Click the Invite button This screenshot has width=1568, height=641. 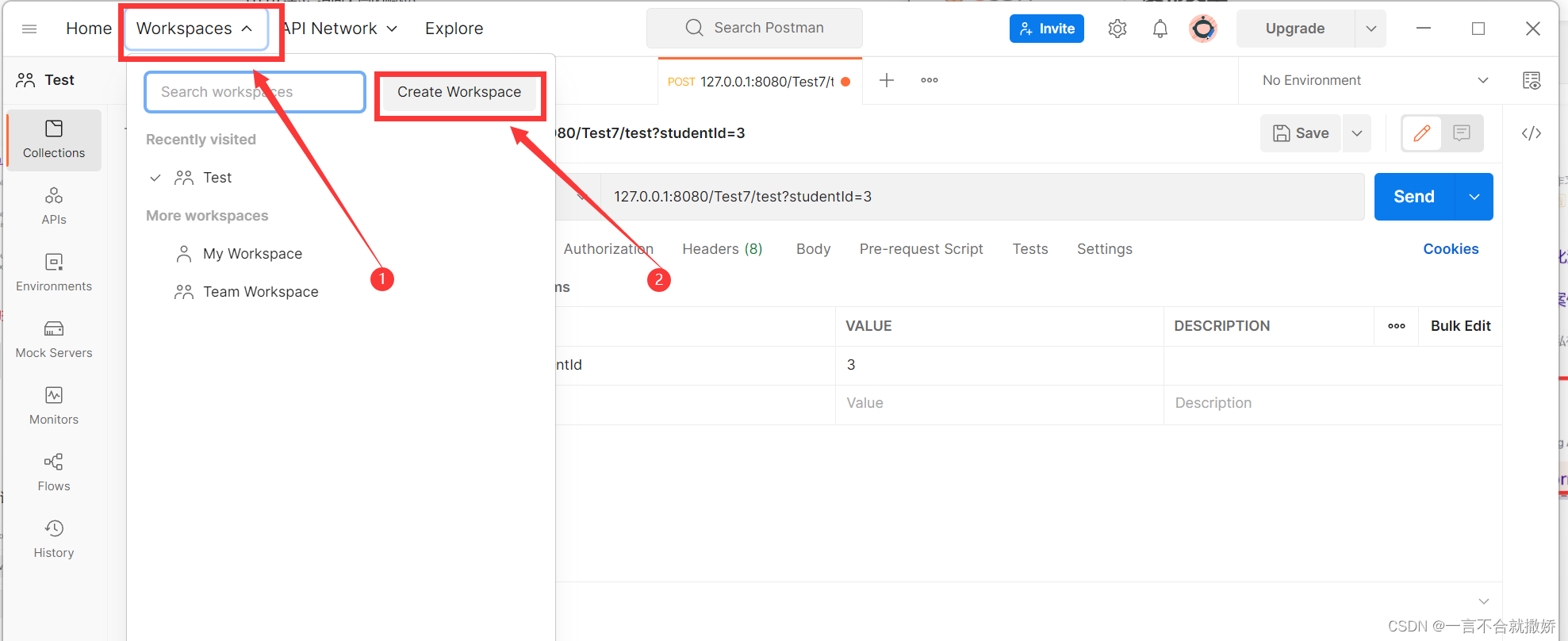tap(1047, 29)
